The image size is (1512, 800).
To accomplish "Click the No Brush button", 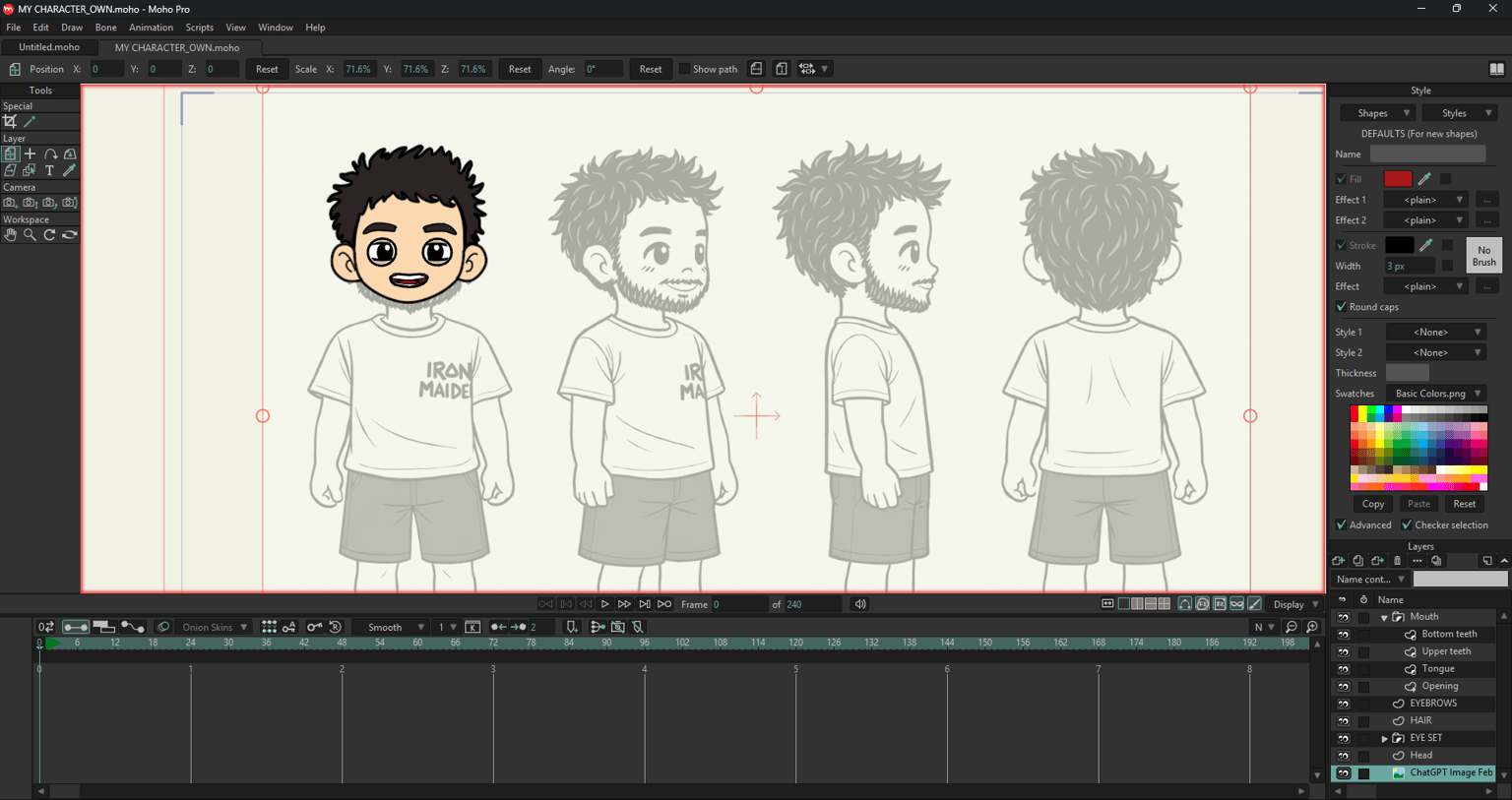I will 1484,256.
